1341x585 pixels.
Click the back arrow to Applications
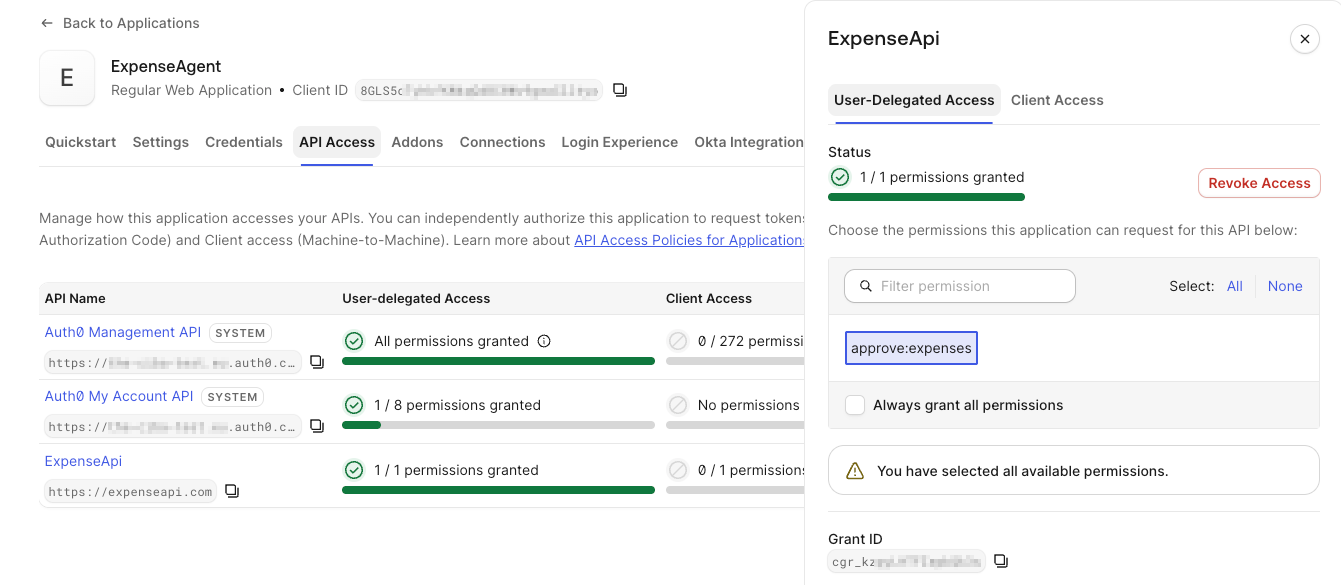point(47,23)
